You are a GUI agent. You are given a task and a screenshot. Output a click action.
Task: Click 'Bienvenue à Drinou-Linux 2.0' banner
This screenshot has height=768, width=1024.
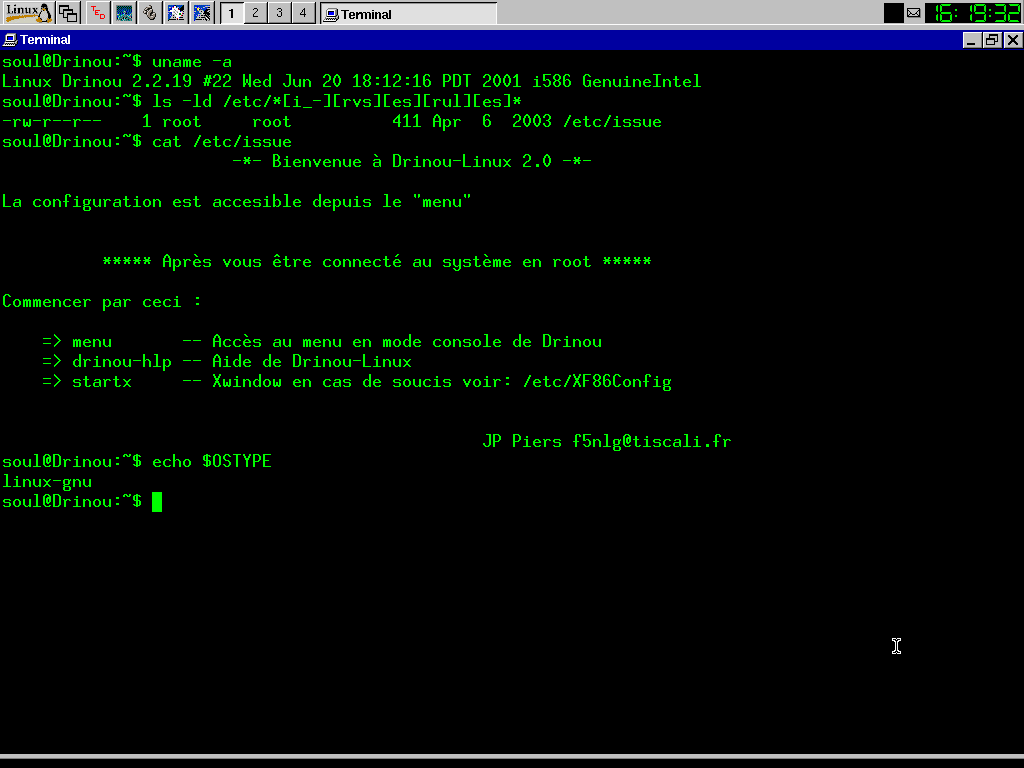point(411,162)
